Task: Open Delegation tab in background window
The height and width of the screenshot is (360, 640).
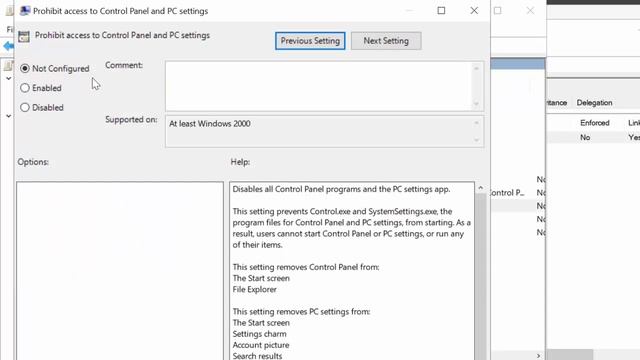Action: pyautogui.click(x=594, y=103)
